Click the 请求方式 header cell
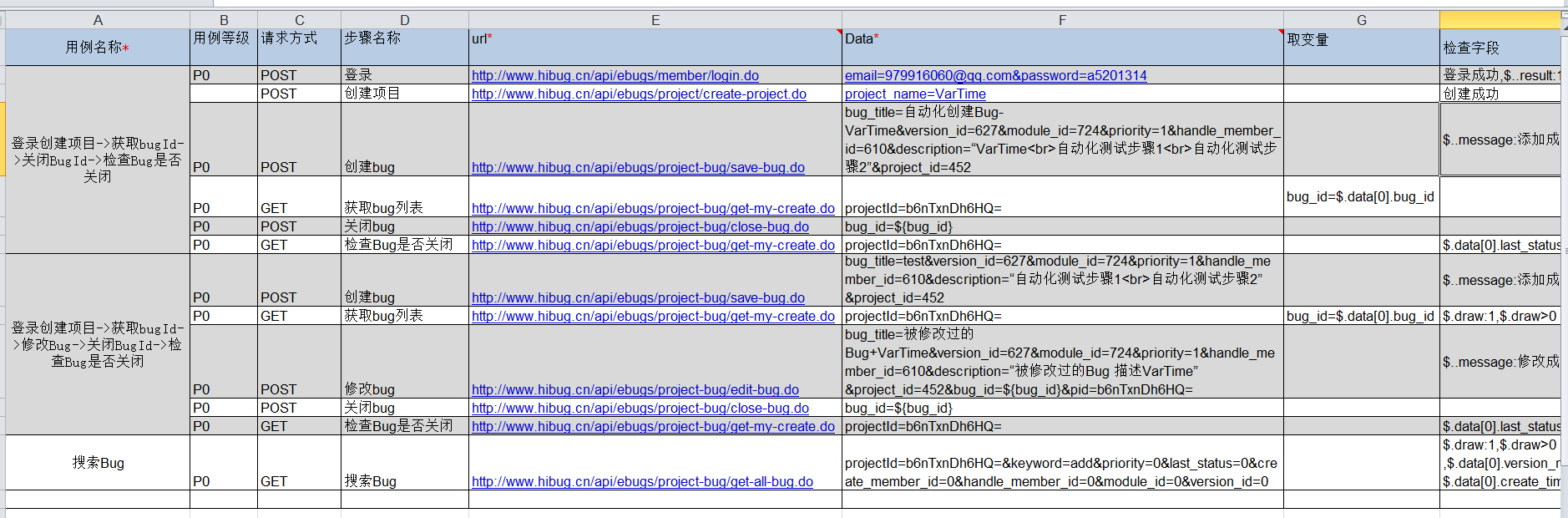 [x=299, y=48]
